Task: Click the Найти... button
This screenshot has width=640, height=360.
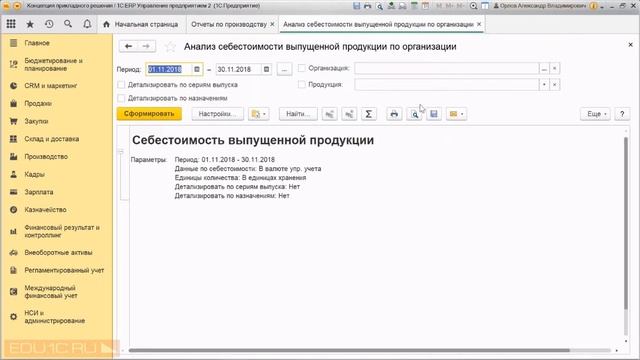Action: pos(298,114)
